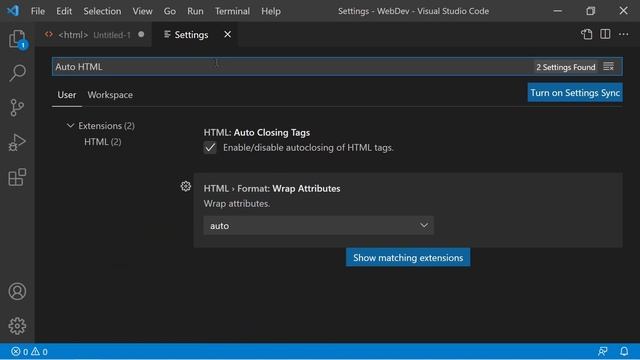Viewport: 640px width, 360px height.
Task: Toggle HTML Auto Closing Tags checkbox
Action: pos(210,148)
